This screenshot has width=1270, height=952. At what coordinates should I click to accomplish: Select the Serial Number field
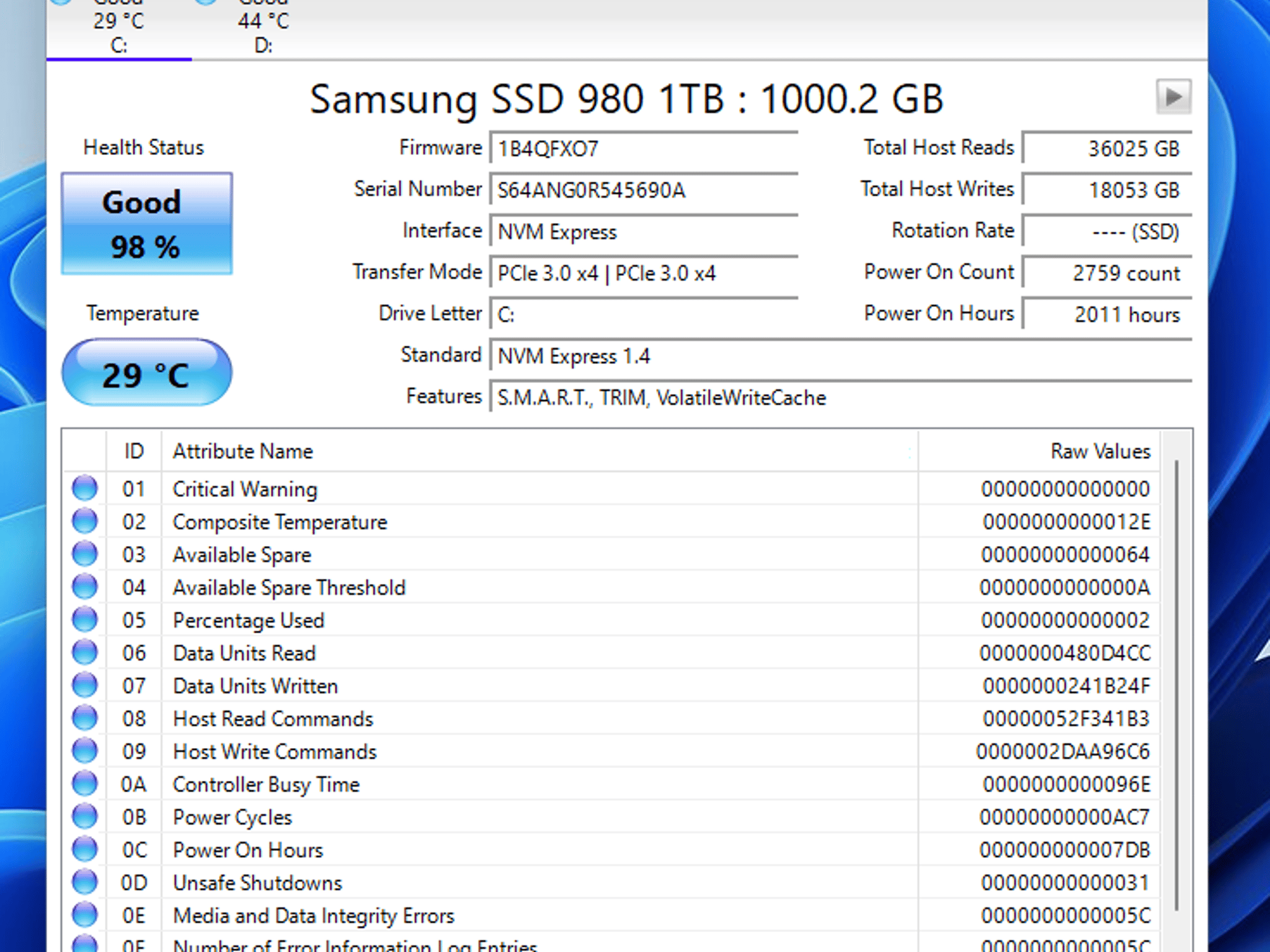(643, 190)
